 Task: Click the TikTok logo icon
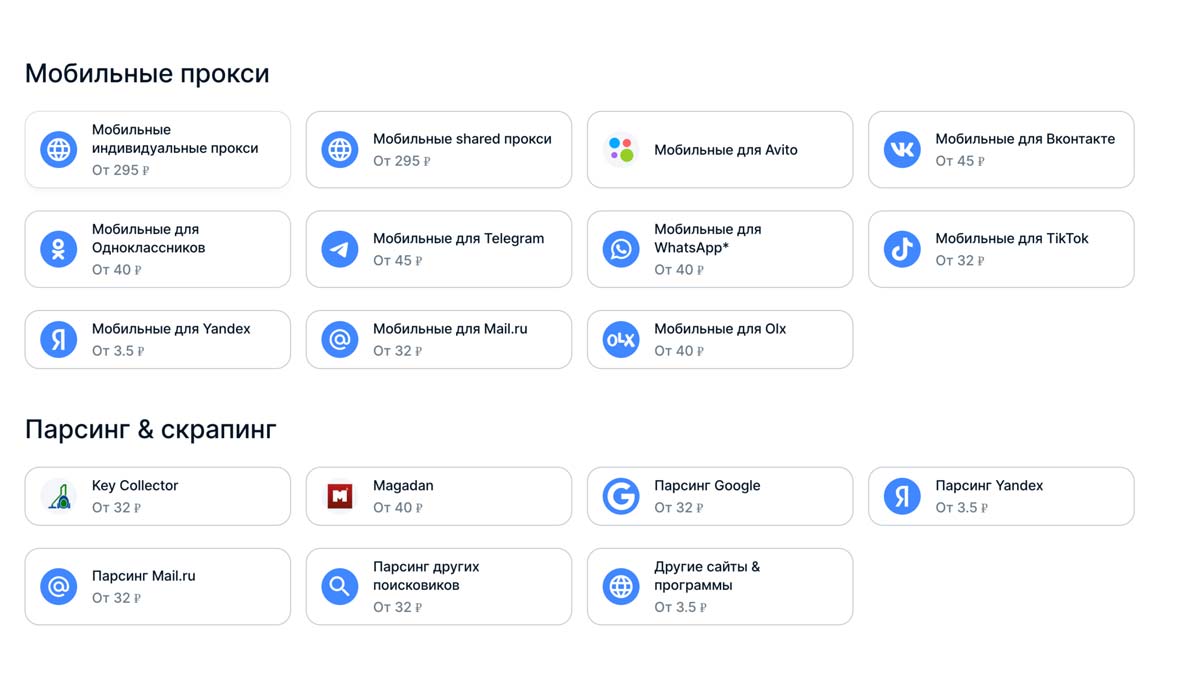(x=902, y=249)
